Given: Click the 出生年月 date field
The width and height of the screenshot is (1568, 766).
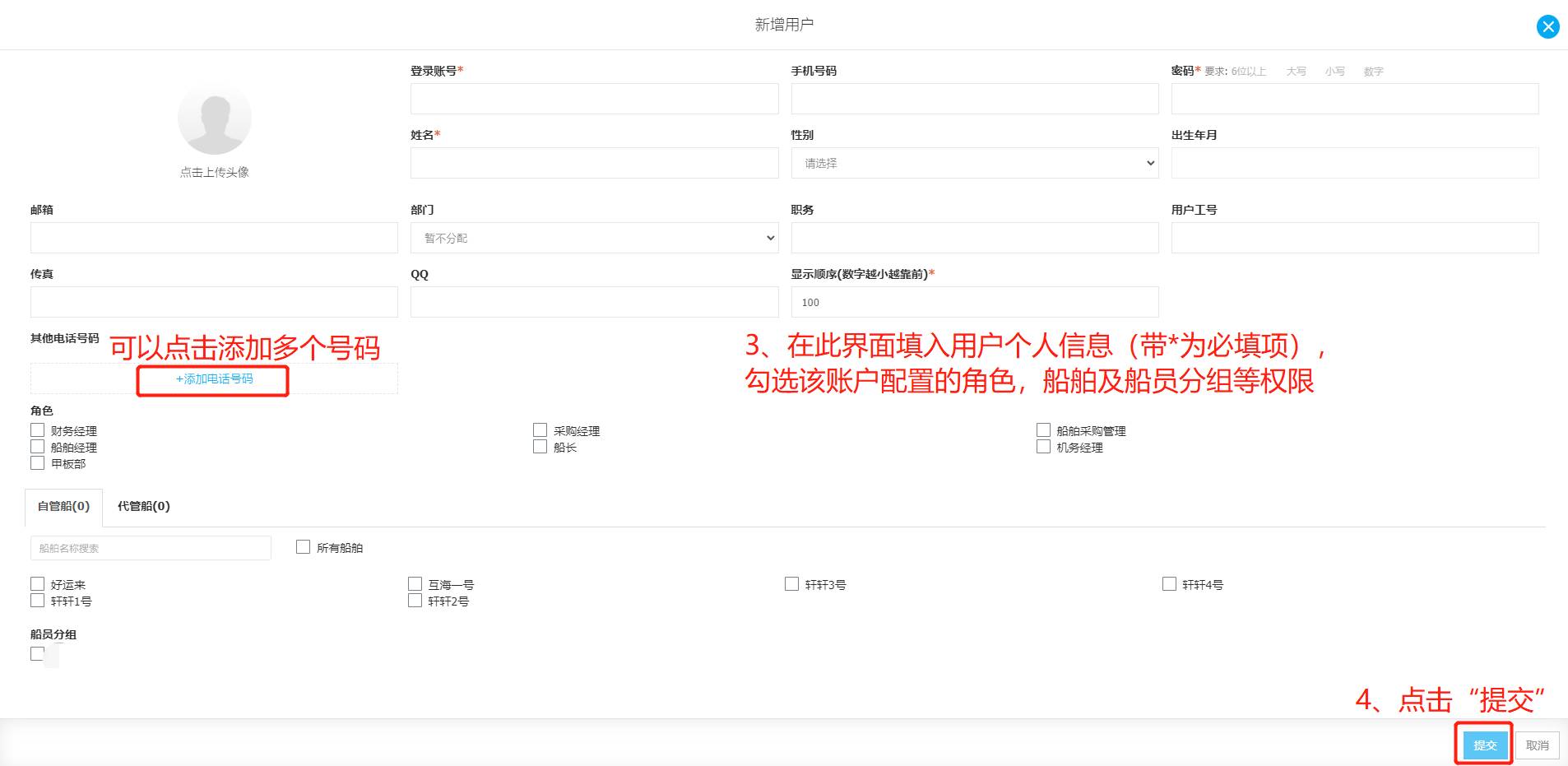Looking at the screenshot, I should tap(1355, 163).
